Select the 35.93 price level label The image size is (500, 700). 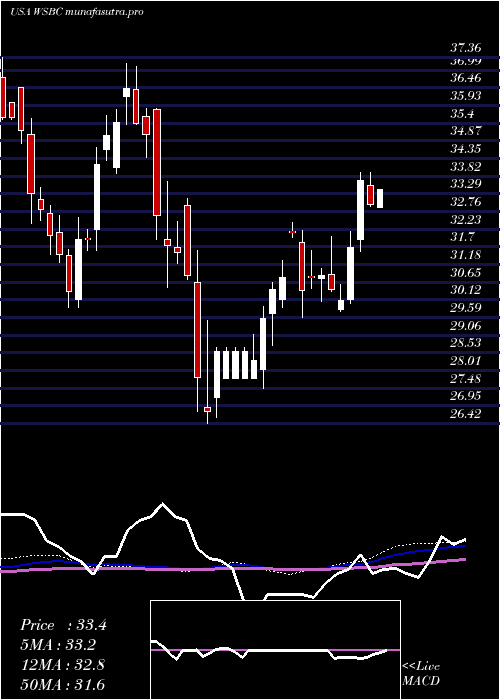(466, 96)
